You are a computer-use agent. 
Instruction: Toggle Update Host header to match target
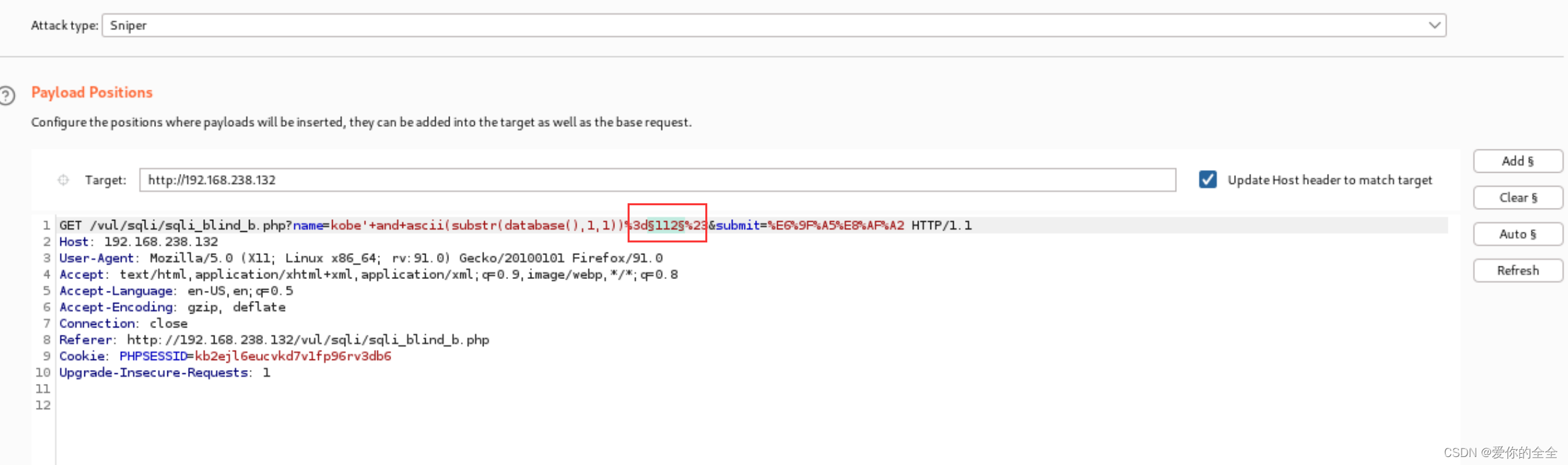(1208, 179)
